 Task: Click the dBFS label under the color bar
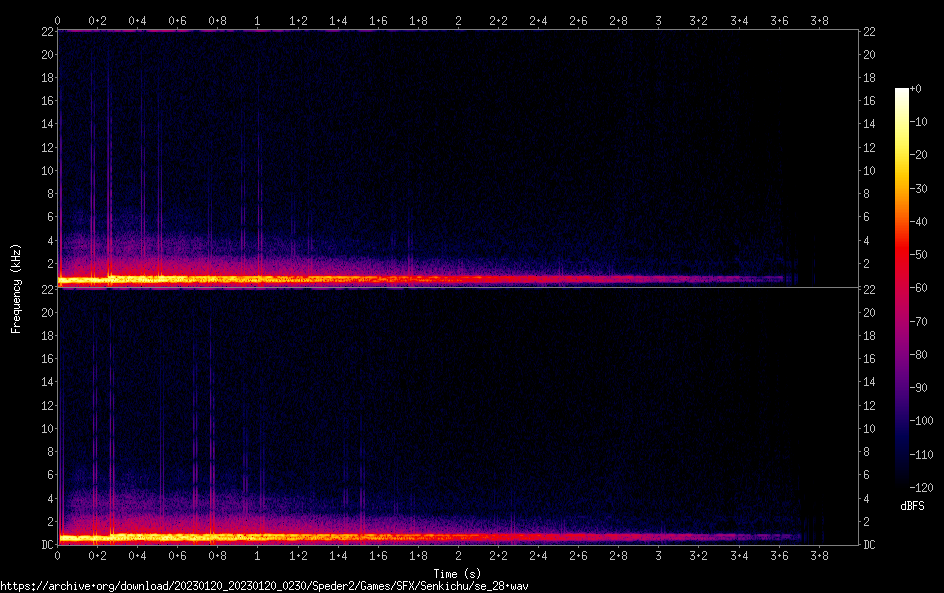click(x=912, y=507)
